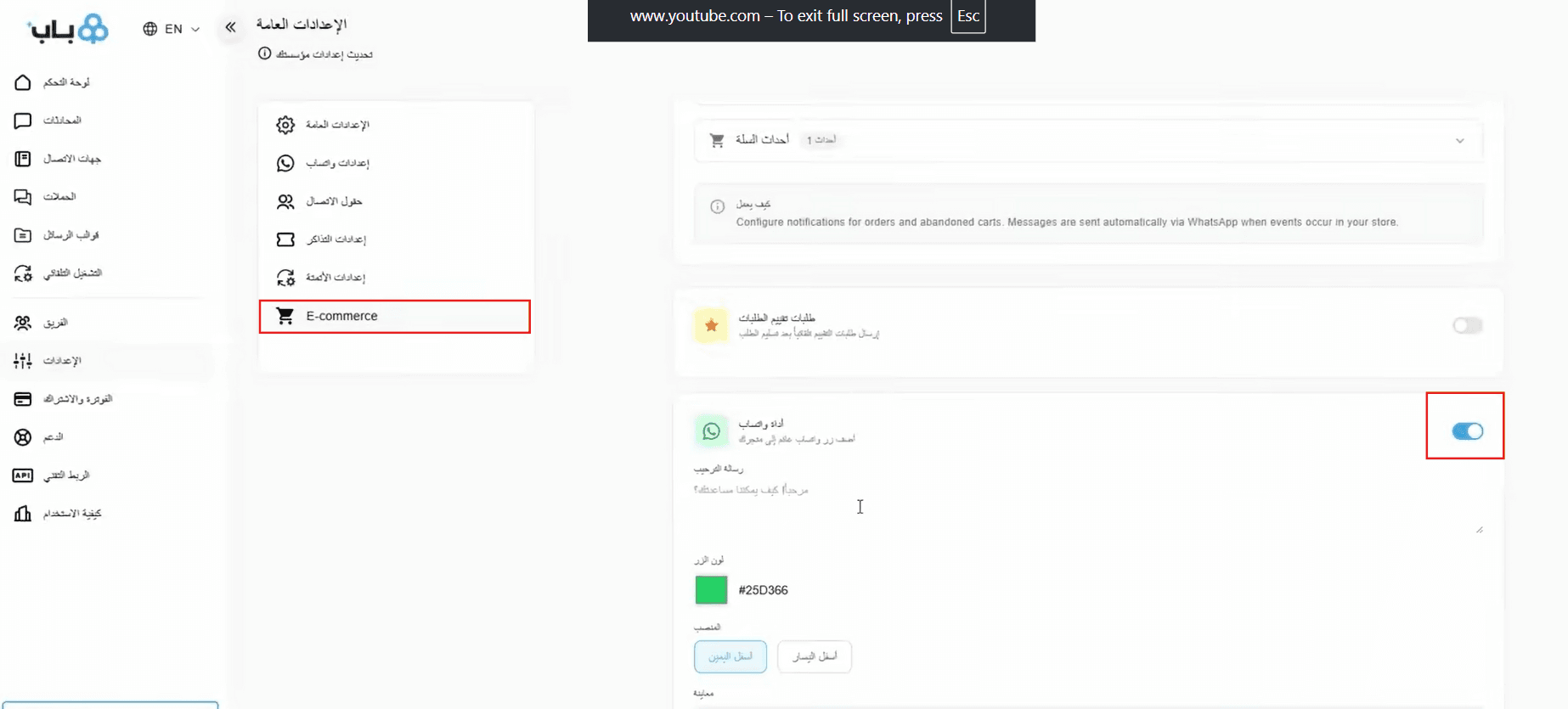Open the EN language dropdown

(x=172, y=29)
